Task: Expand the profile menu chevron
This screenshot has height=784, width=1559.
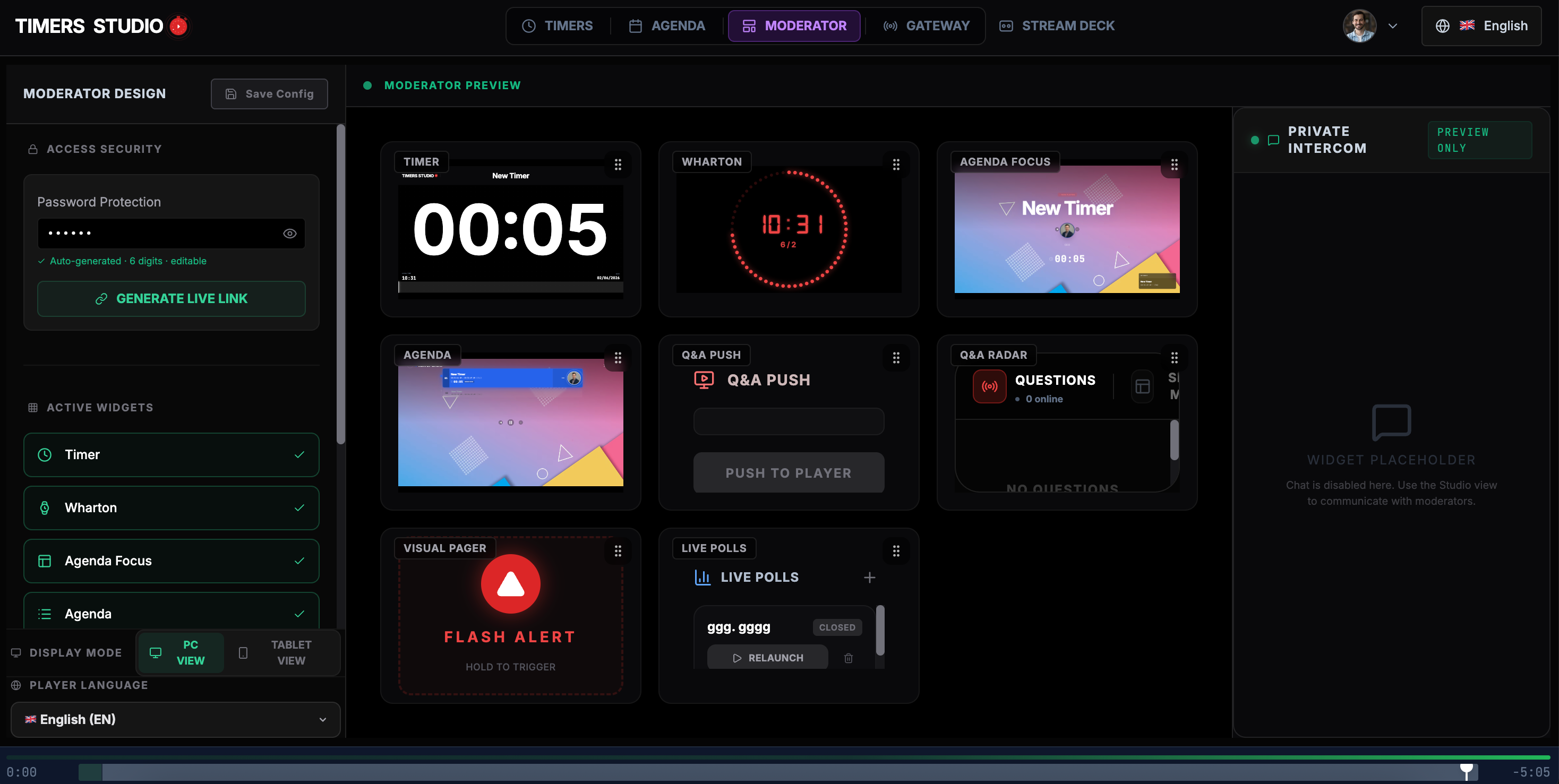Action: tap(1393, 26)
